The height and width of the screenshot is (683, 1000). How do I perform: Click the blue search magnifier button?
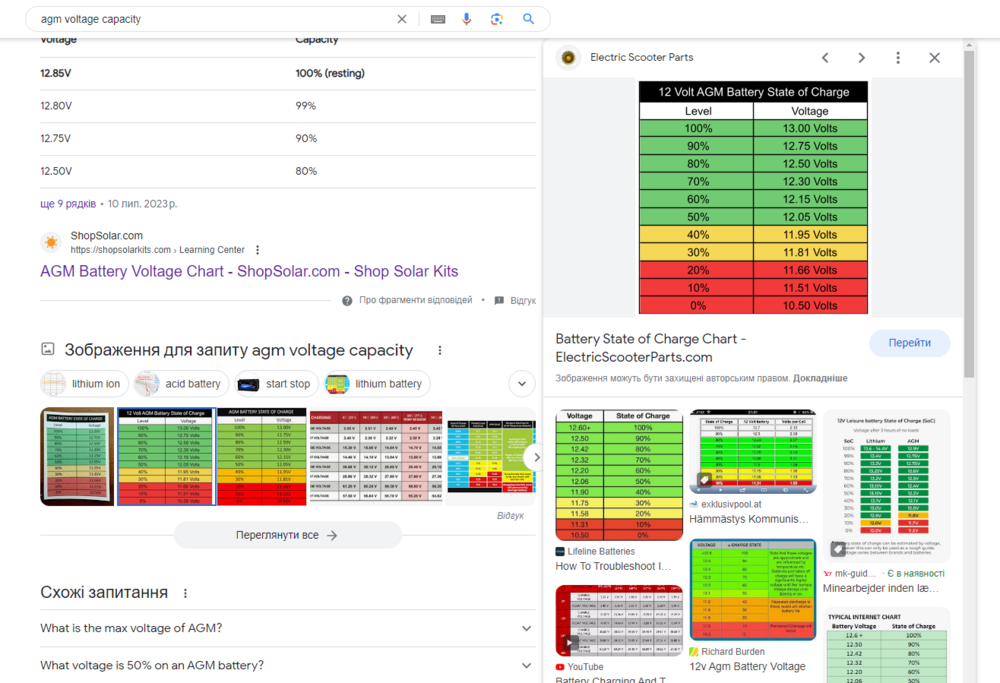529,19
